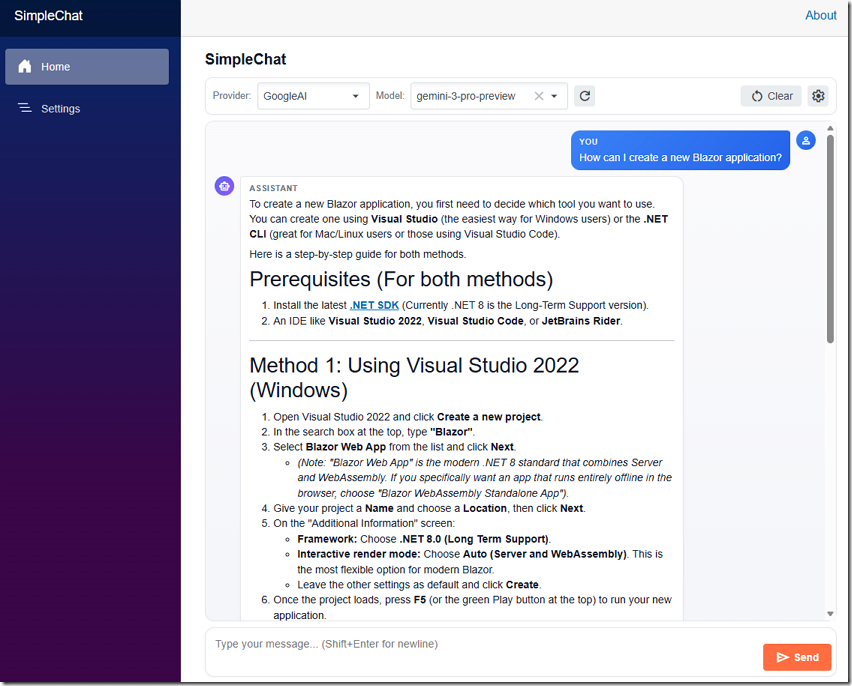Click the user avatar icon
Screen dimensions: 852x686
click(x=806, y=141)
